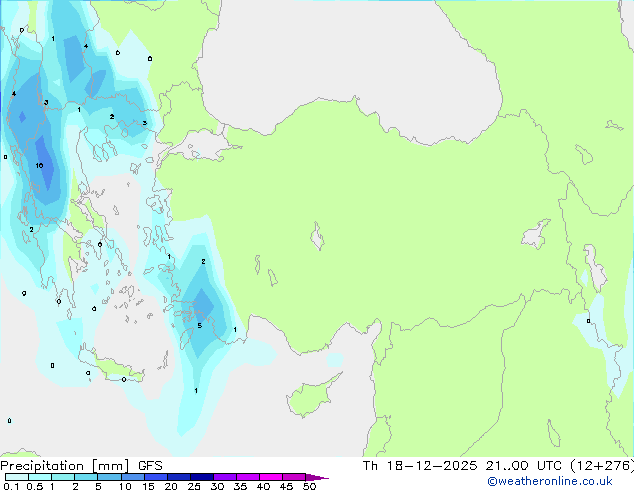Click the lightest cyan 0.1–0.5 legend swatch
Image resolution: width=634 pixels, height=490 pixels.
17,477
